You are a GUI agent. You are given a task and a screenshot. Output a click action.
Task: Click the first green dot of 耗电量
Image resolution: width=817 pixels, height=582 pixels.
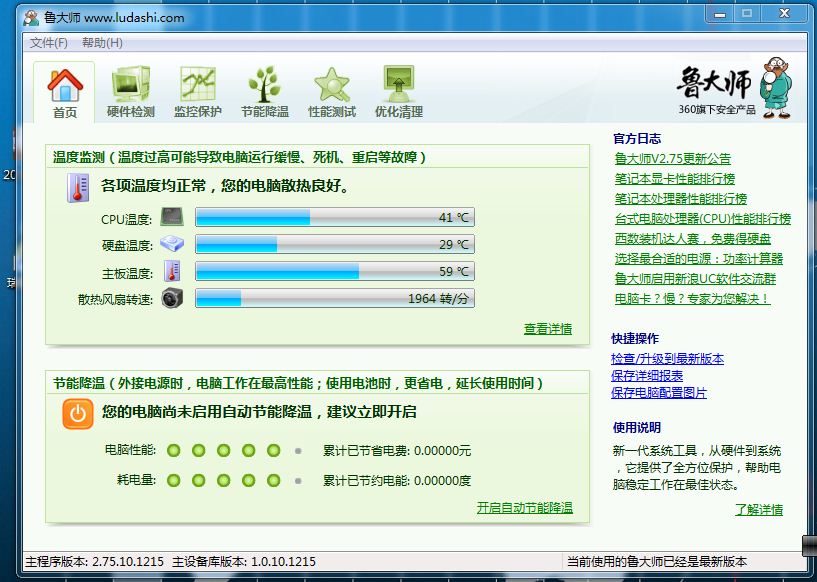pyautogui.click(x=174, y=480)
